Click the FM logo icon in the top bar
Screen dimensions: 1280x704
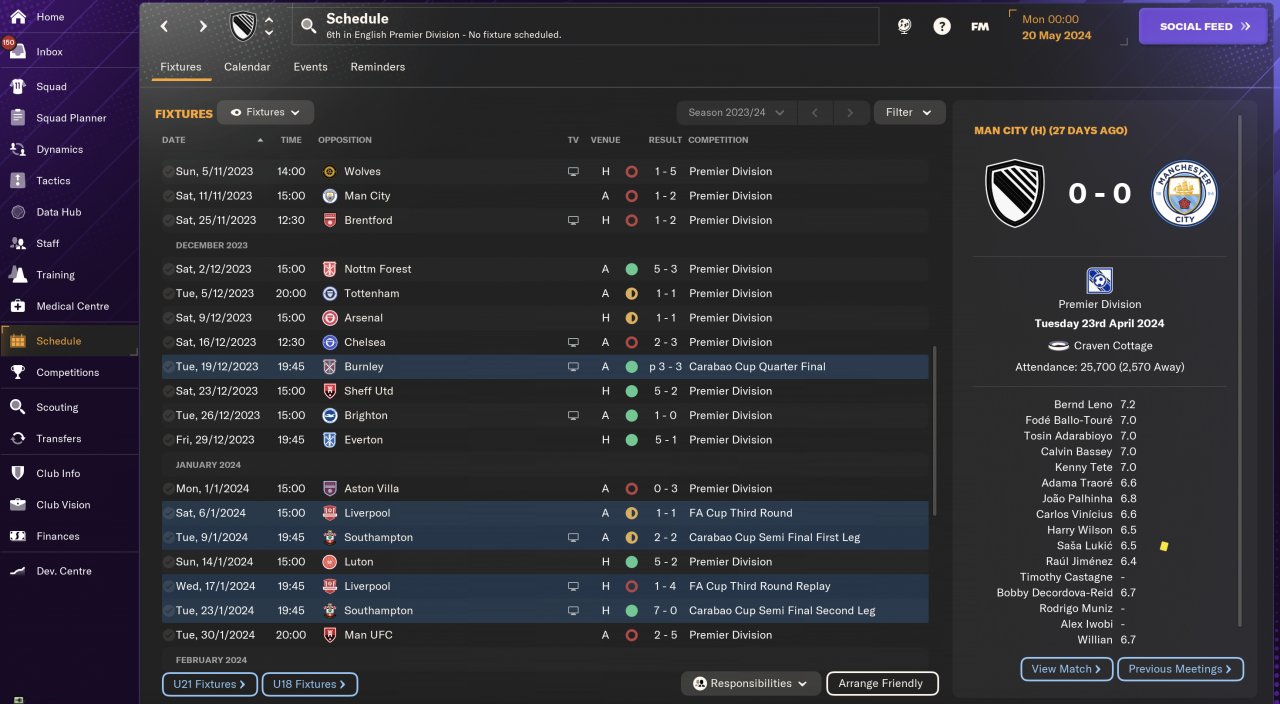click(980, 27)
